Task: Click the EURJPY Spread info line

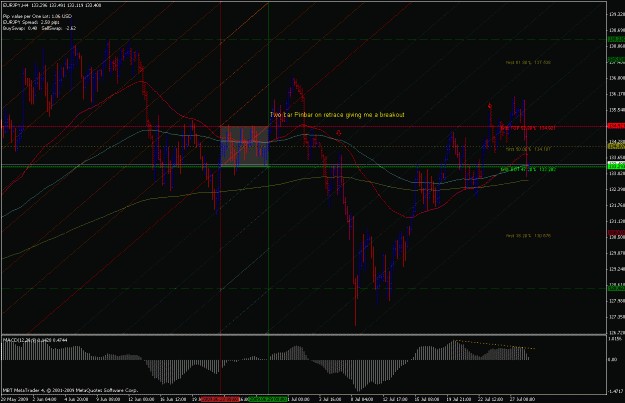Action: 31,22
